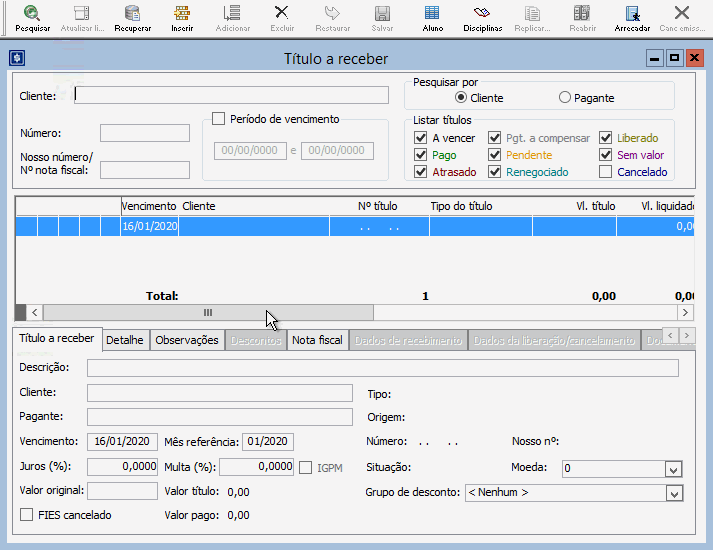Image resolution: width=713 pixels, height=550 pixels.
Task: Click the Excluir toolbar icon
Action: click(x=282, y=16)
